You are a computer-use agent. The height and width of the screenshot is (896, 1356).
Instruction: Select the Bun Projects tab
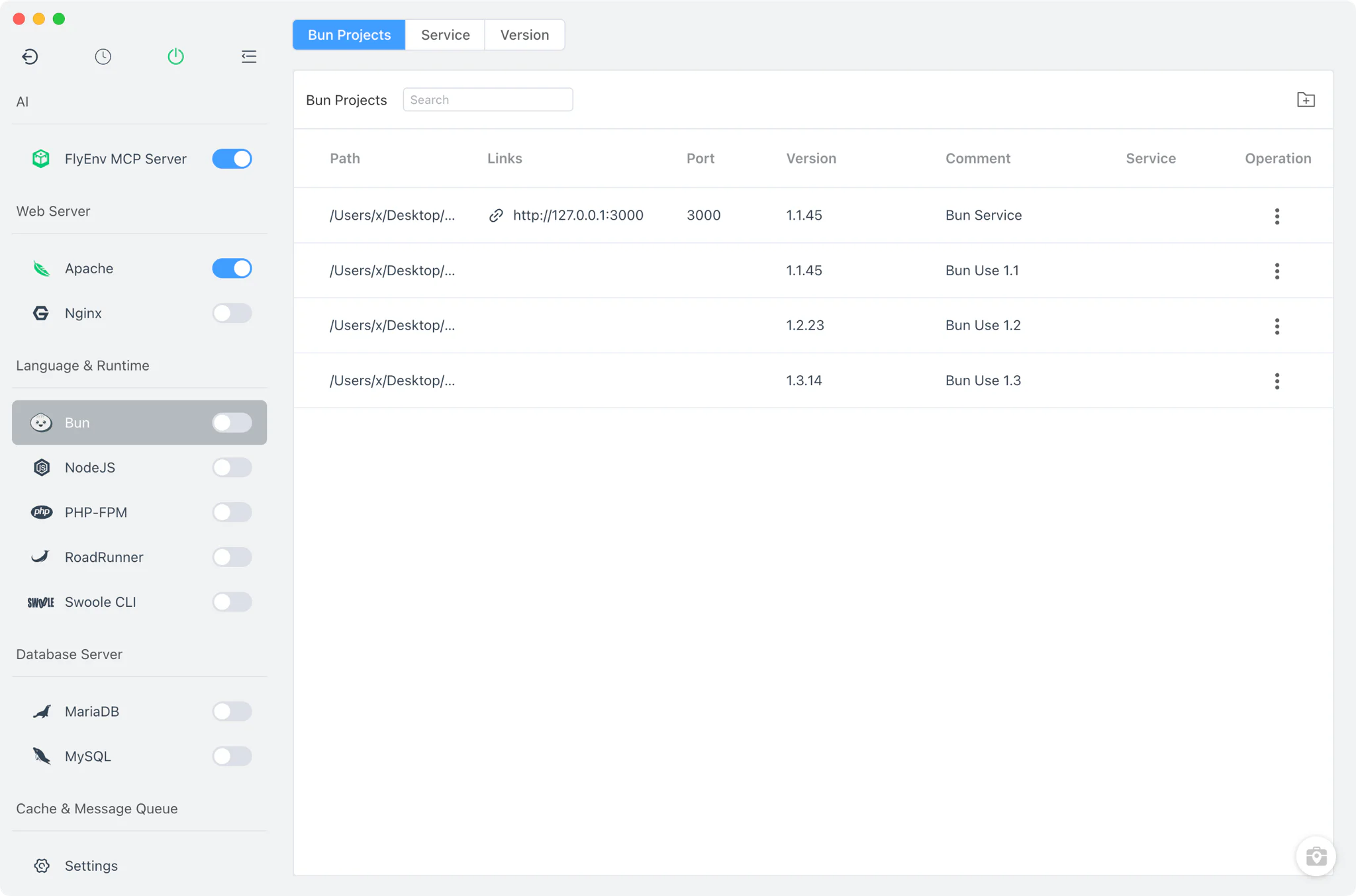pyautogui.click(x=349, y=34)
